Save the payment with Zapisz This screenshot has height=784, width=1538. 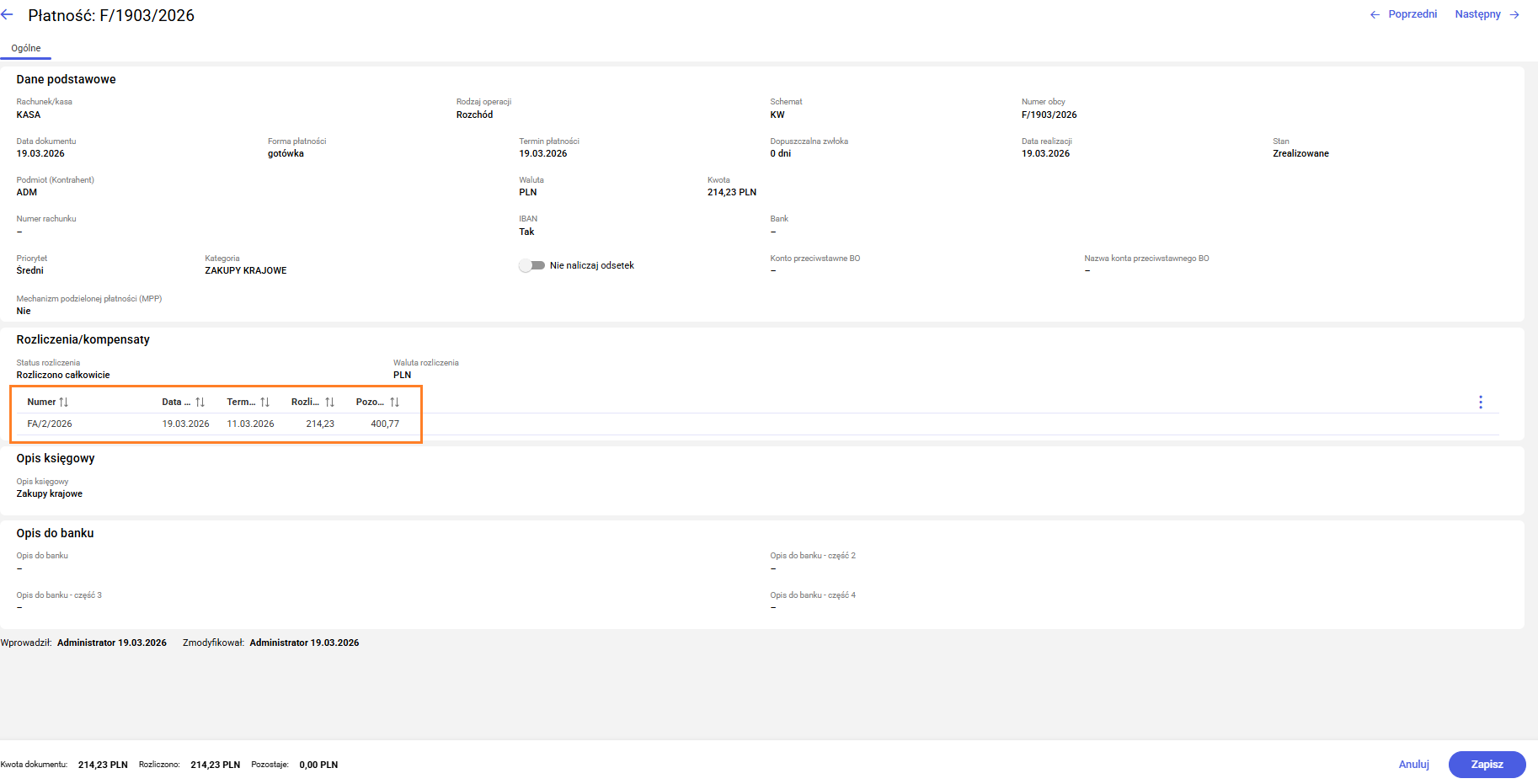(x=1487, y=765)
